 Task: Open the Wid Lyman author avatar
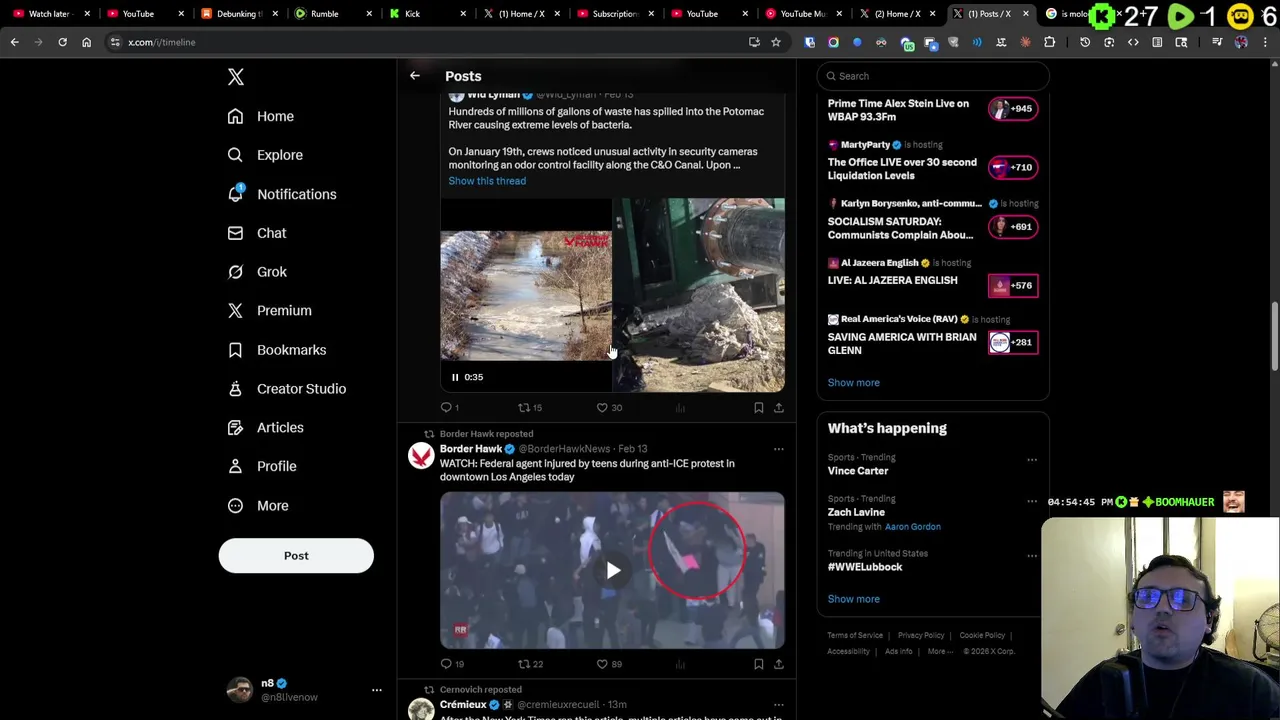(x=456, y=95)
